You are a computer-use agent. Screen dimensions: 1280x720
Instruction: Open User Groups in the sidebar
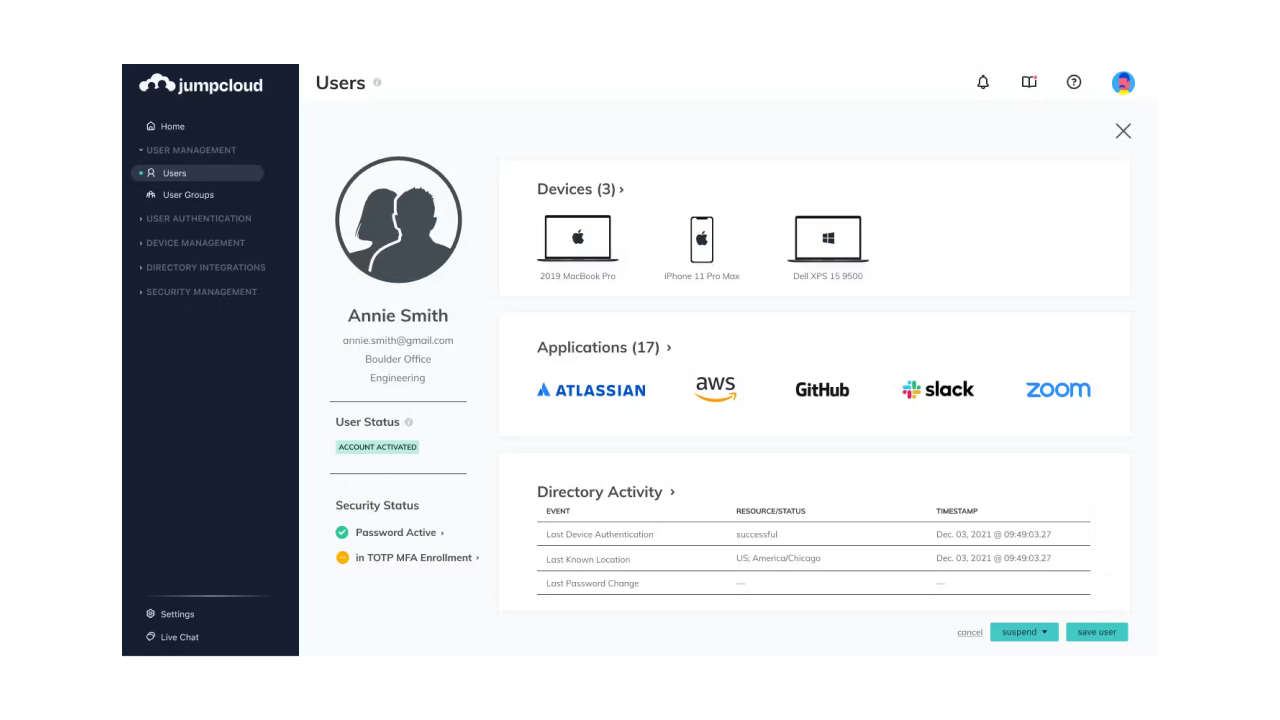pyautogui.click(x=180, y=195)
